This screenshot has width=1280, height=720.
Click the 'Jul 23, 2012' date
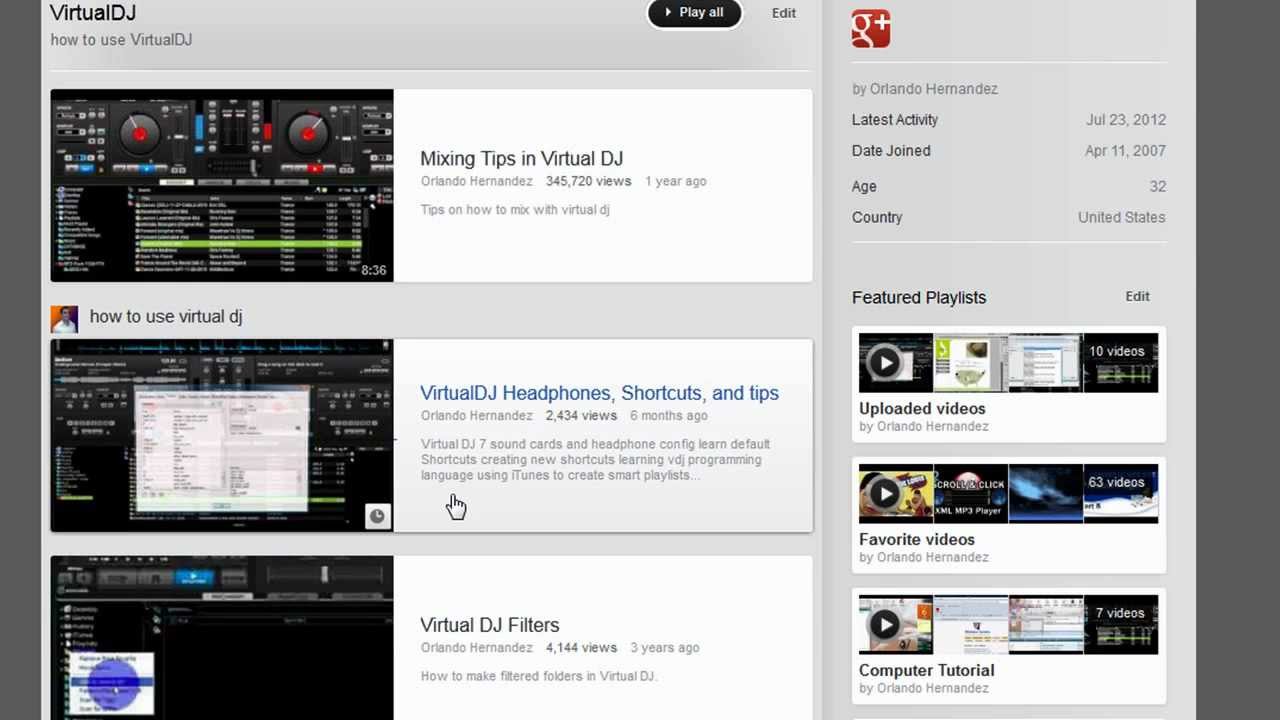[1126, 120]
